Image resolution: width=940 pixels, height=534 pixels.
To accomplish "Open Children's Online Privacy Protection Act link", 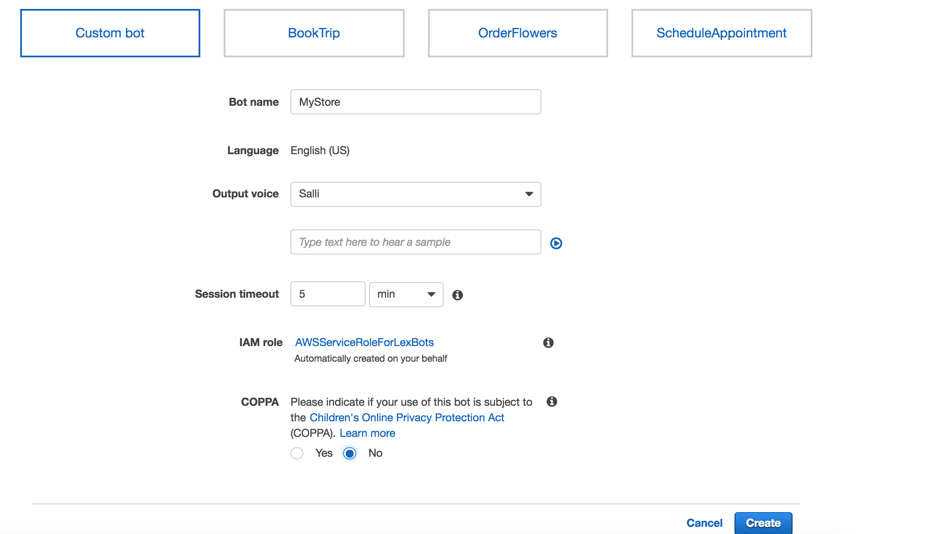I will pyautogui.click(x=406, y=418).
